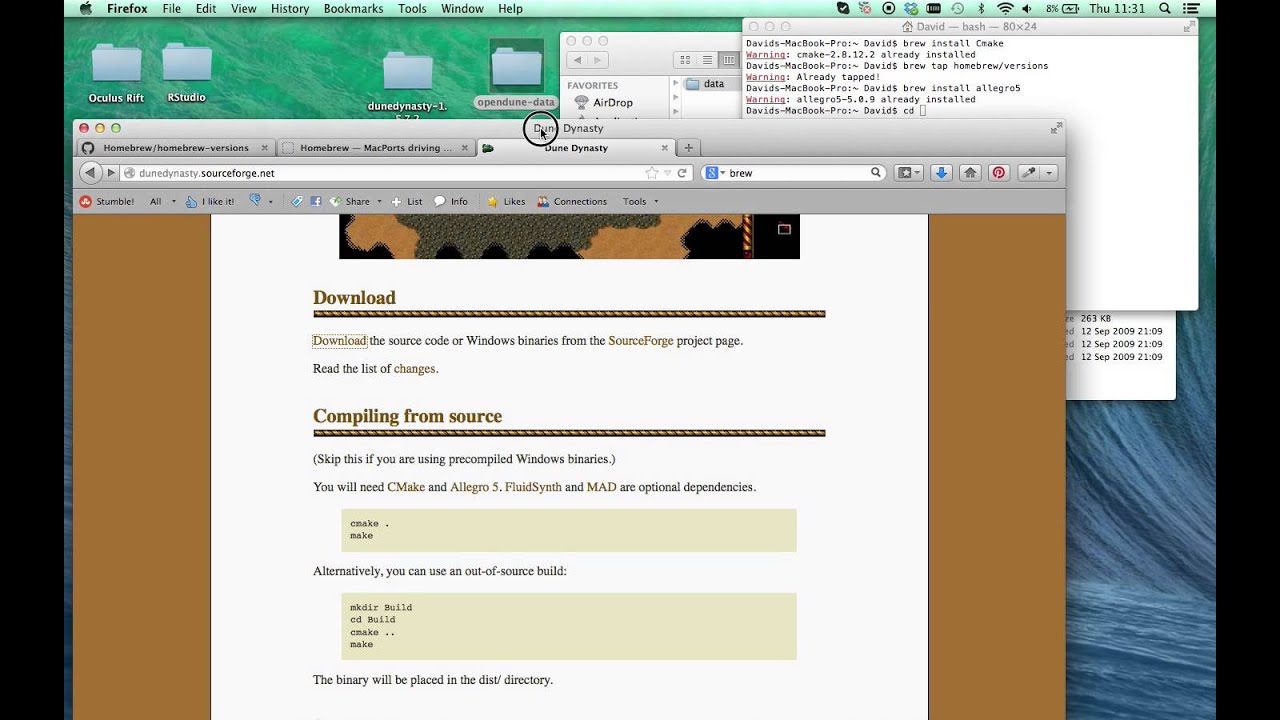This screenshot has height=720, width=1280.
Task: Open the changes link
Action: [415, 369]
